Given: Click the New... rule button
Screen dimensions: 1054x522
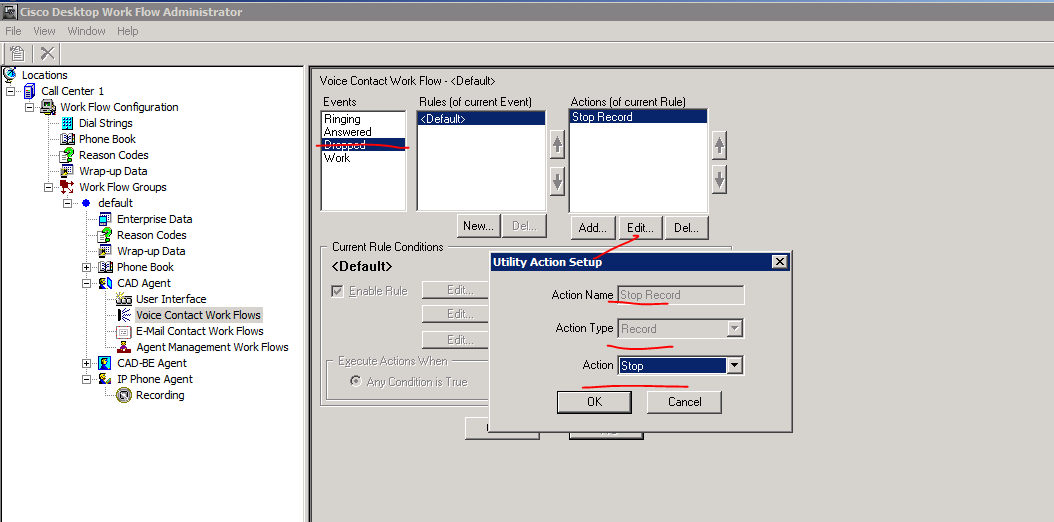Looking at the screenshot, I should [479, 226].
